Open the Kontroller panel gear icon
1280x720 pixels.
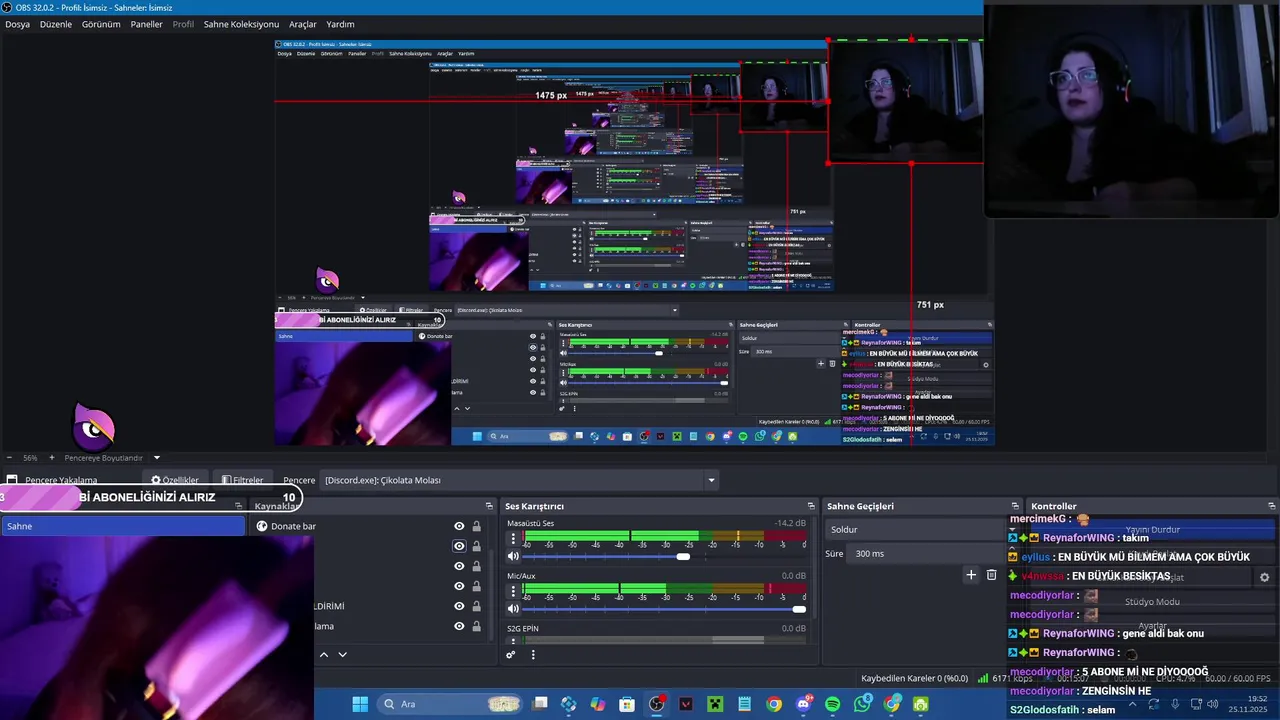1264,577
